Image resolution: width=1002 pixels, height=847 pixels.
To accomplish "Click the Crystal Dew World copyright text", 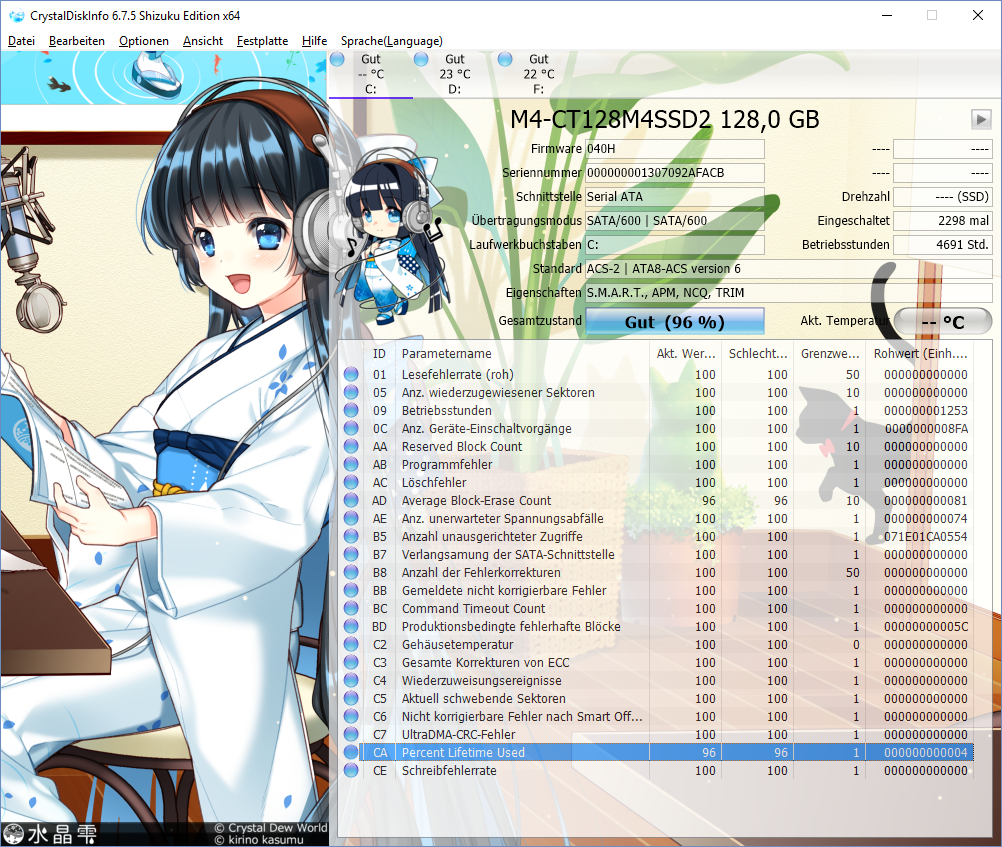I will (270, 827).
